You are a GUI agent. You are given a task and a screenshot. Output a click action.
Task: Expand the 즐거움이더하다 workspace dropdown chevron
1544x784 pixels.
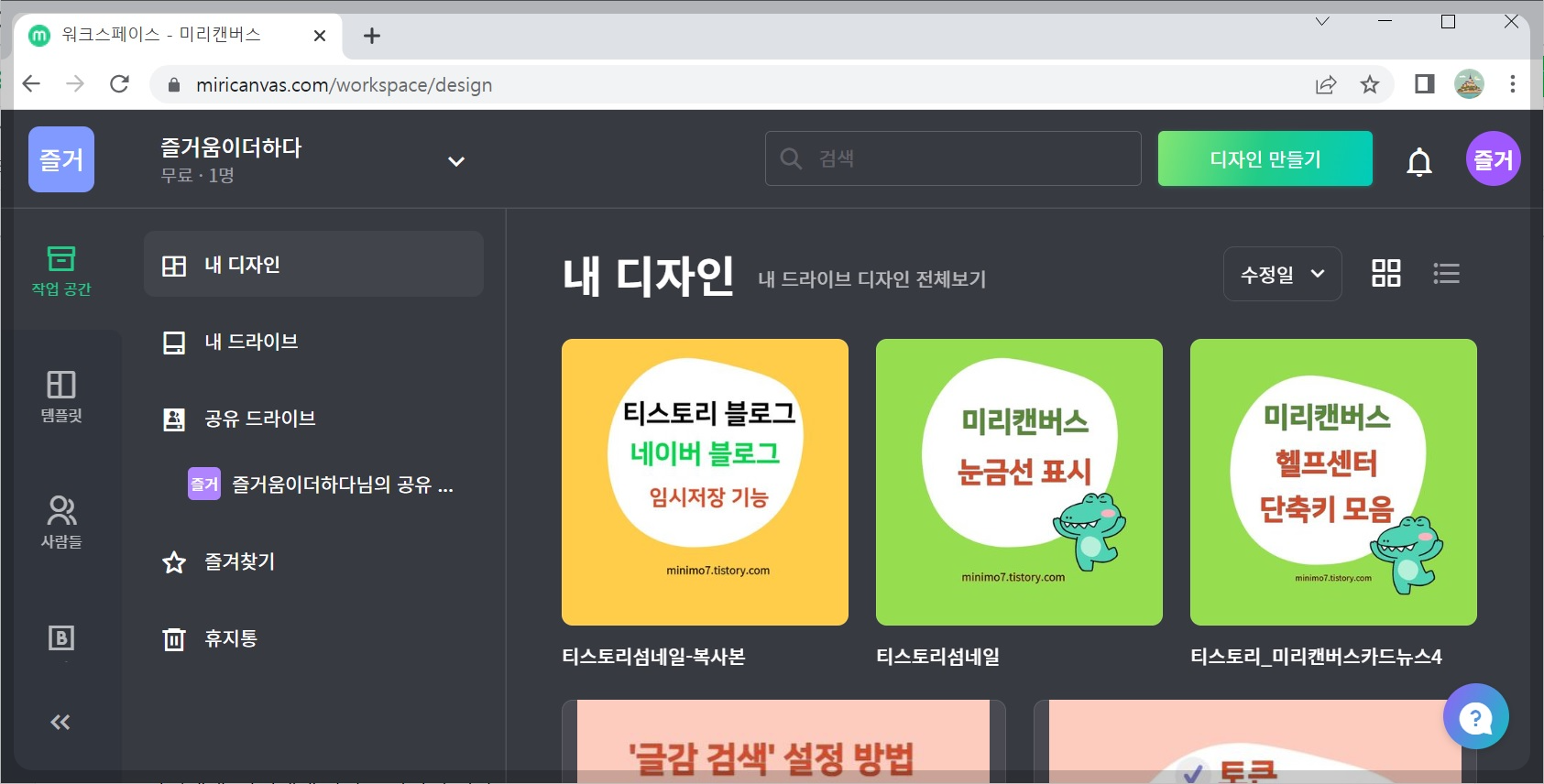(455, 161)
